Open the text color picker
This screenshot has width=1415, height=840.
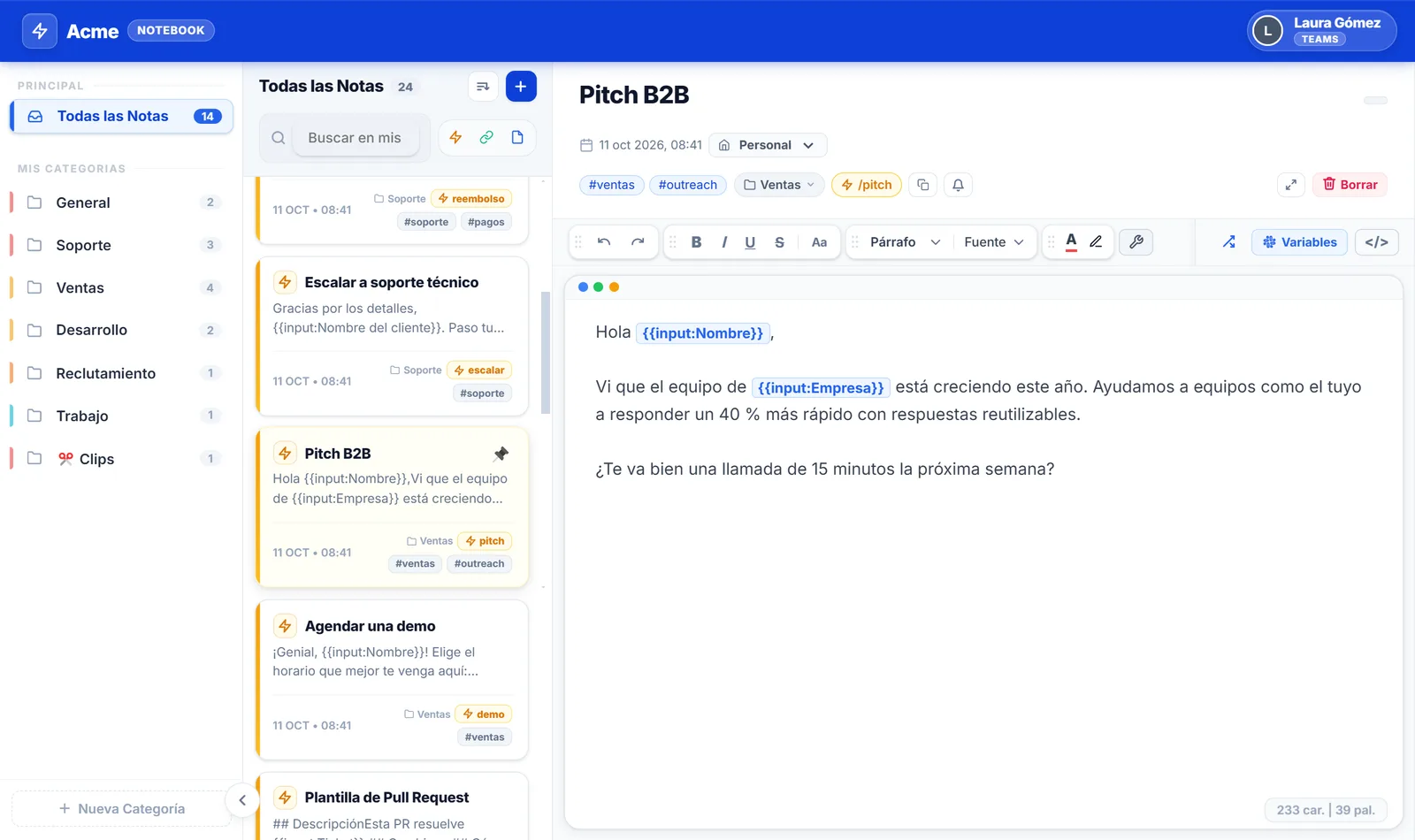1071,242
